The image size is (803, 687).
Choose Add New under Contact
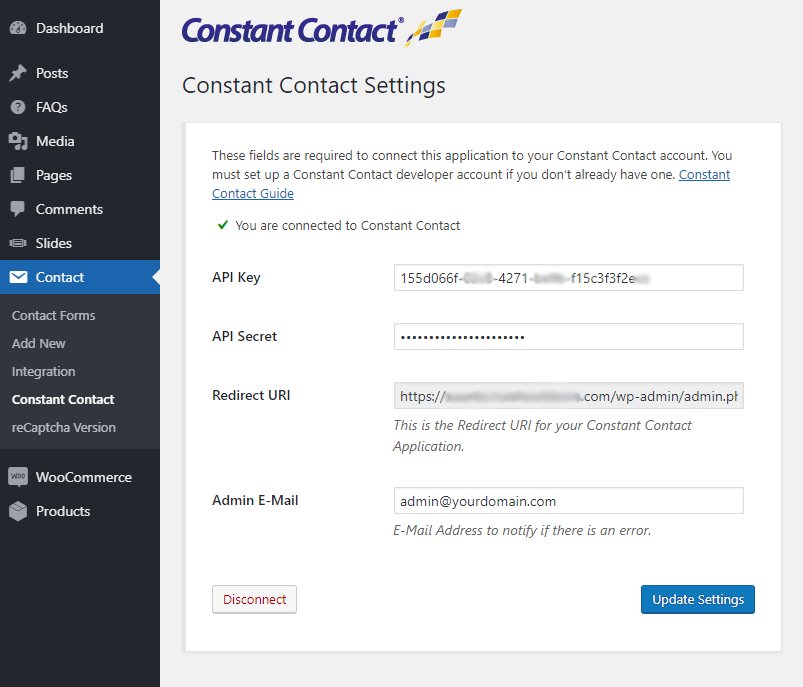[x=38, y=343]
